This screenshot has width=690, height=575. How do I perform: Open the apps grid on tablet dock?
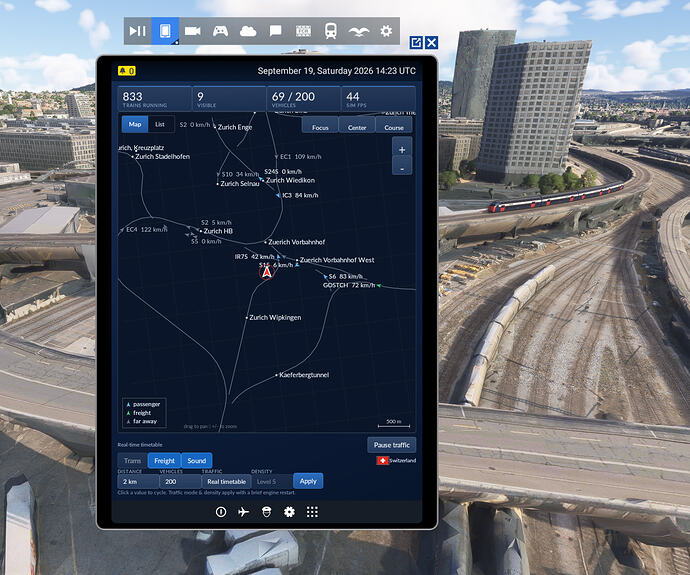pyautogui.click(x=312, y=512)
